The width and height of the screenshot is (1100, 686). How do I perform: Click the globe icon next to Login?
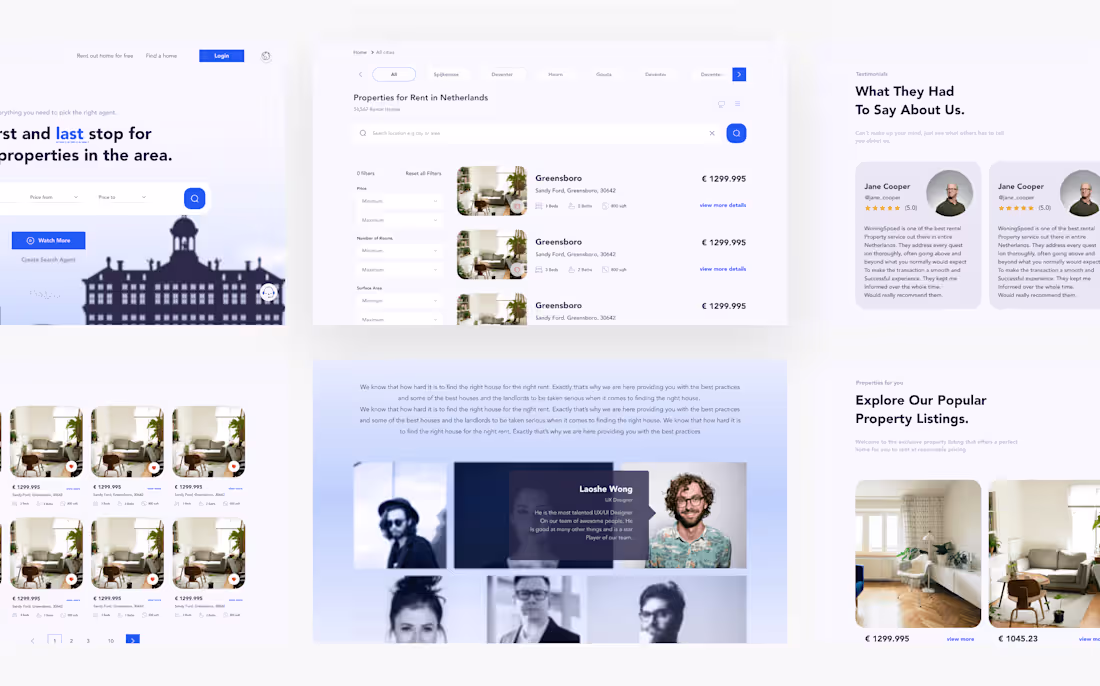(x=266, y=56)
